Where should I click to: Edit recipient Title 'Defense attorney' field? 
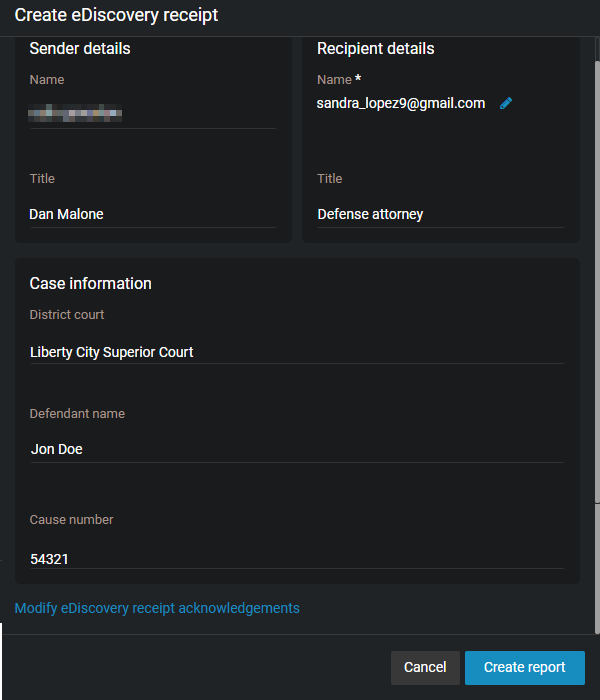(x=441, y=214)
